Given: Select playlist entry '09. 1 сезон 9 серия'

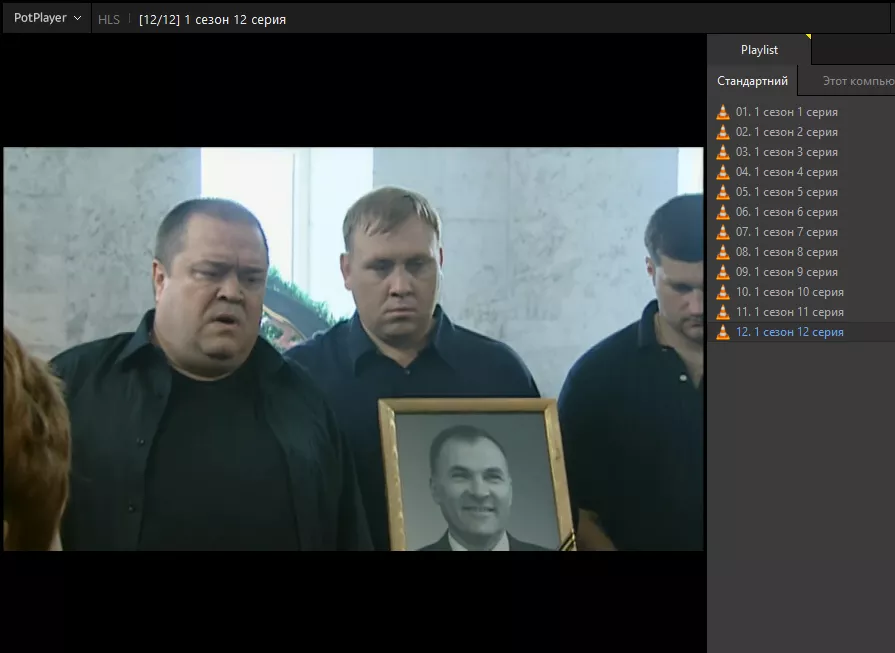Looking at the screenshot, I should click(801, 272).
